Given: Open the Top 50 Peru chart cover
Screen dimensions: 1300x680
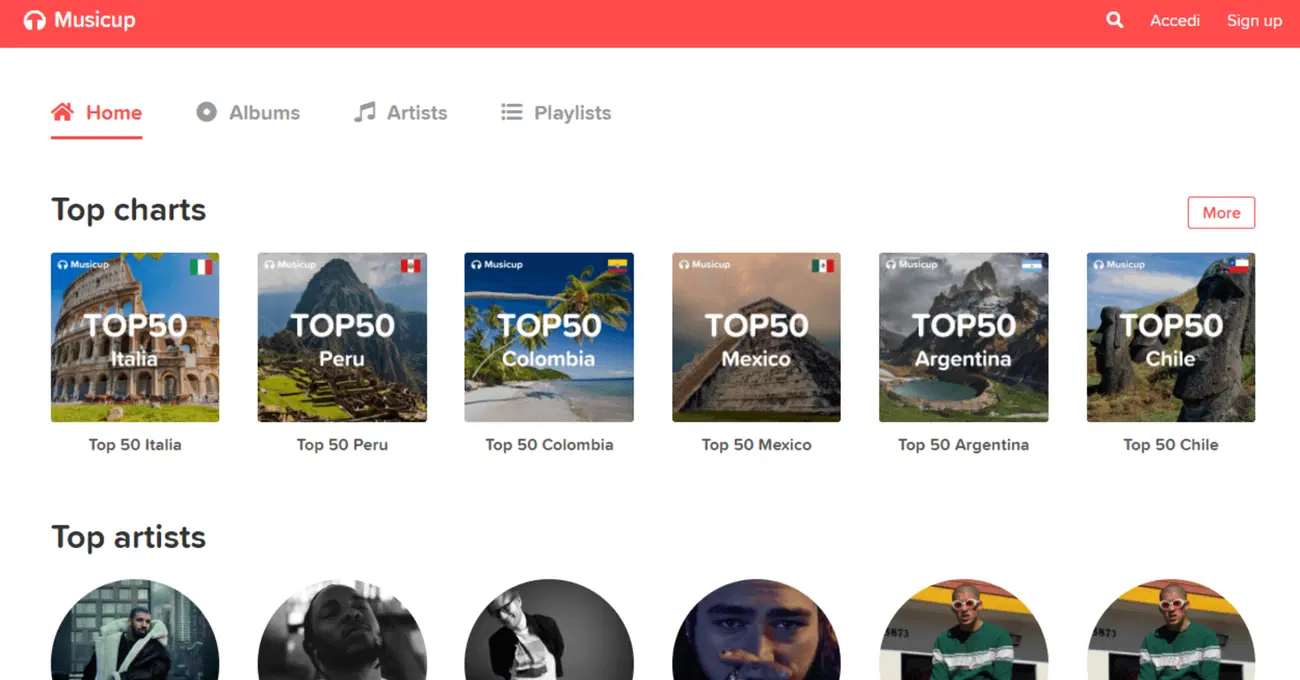Looking at the screenshot, I should click(342, 337).
